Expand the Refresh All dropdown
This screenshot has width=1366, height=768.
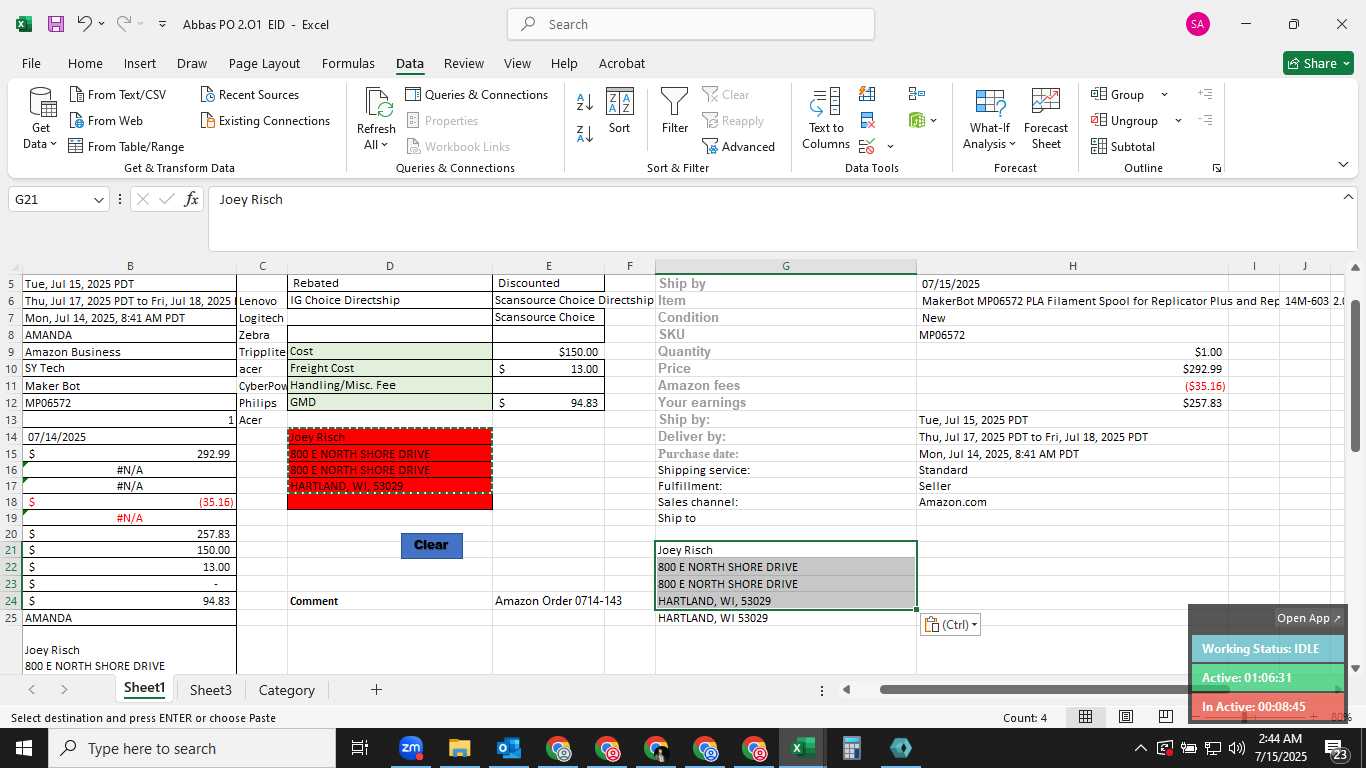376,145
